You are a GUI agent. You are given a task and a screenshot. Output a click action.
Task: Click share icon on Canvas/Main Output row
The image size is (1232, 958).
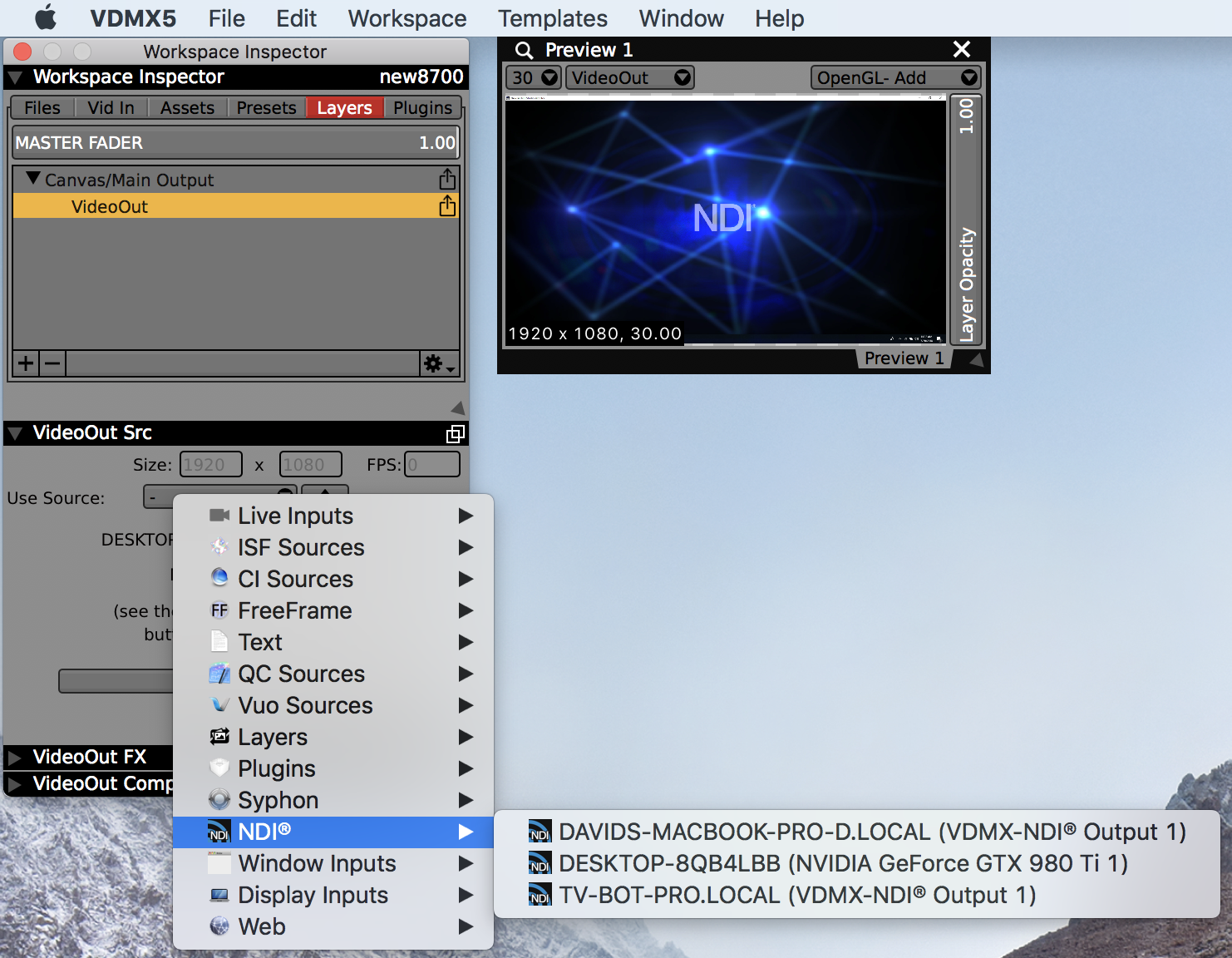click(x=447, y=179)
